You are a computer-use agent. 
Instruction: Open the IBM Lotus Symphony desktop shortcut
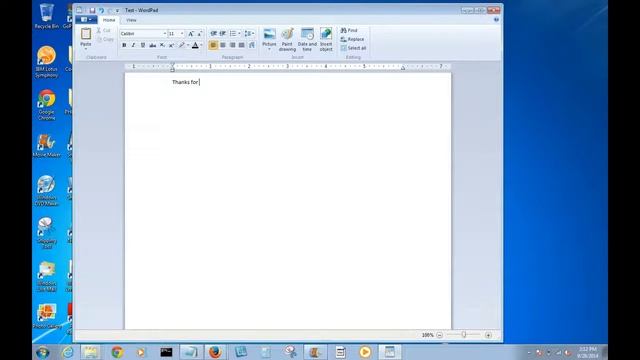(47, 62)
